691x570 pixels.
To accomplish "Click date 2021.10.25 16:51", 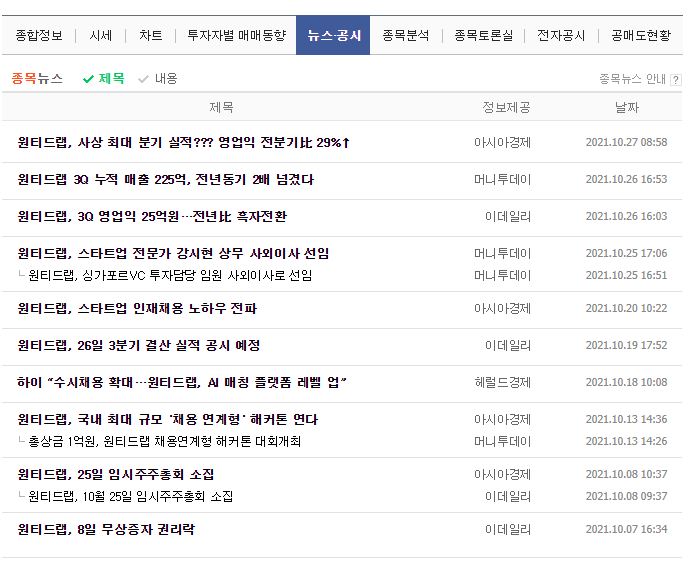I will (x=626, y=276).
